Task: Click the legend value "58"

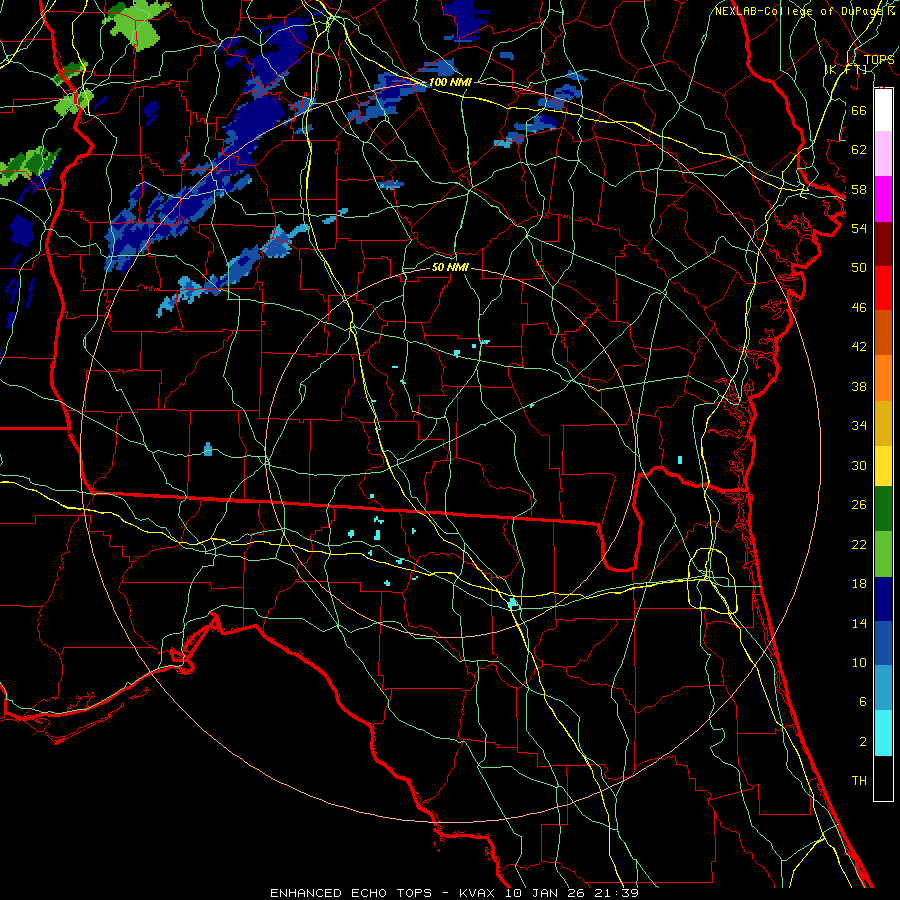Action: 859,189
